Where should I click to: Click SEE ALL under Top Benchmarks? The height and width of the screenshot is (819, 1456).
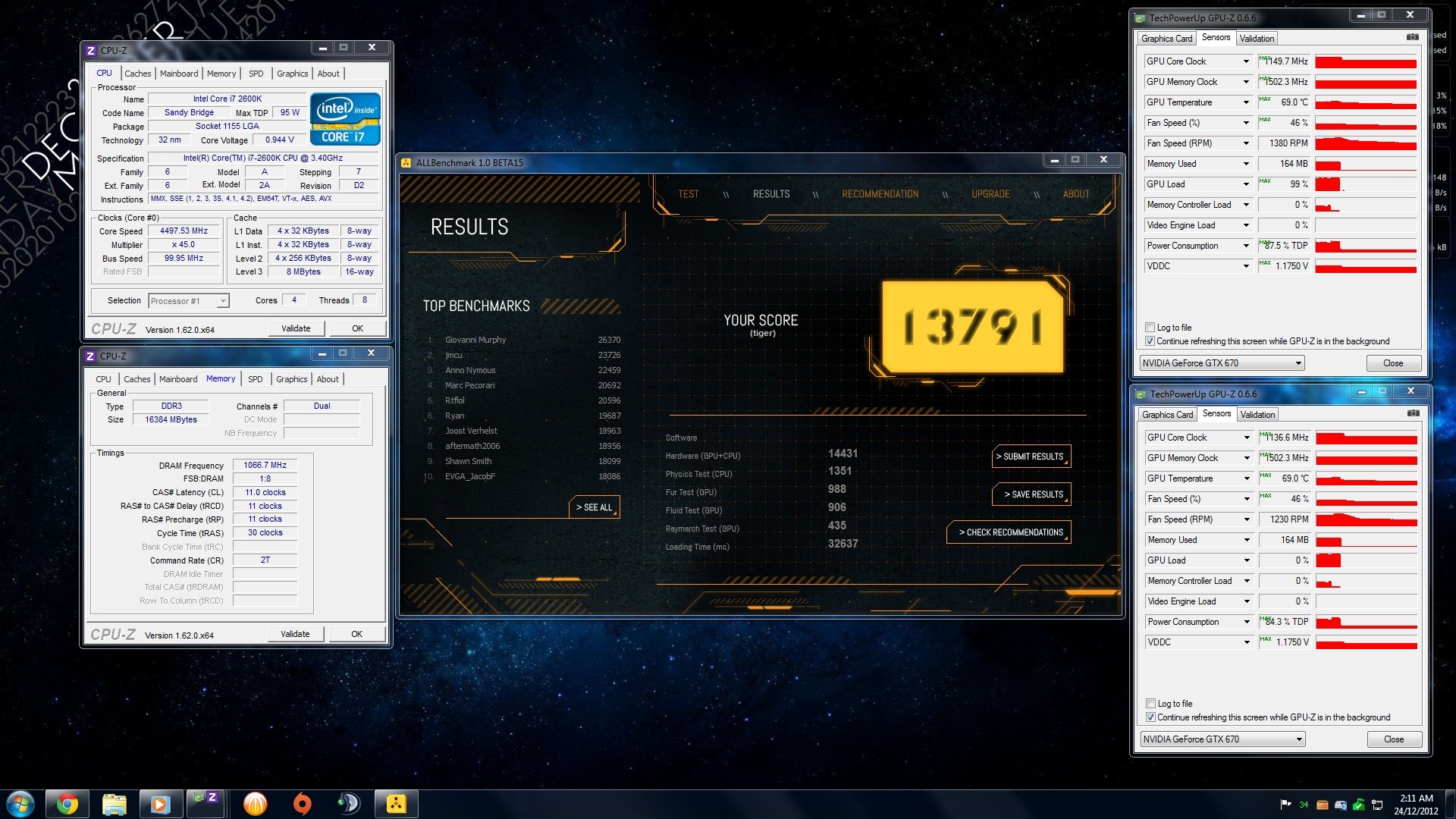click(594, 507)
